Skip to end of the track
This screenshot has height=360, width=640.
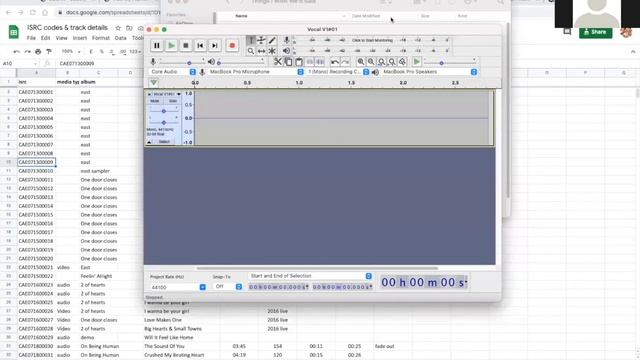tap(215, 46)
